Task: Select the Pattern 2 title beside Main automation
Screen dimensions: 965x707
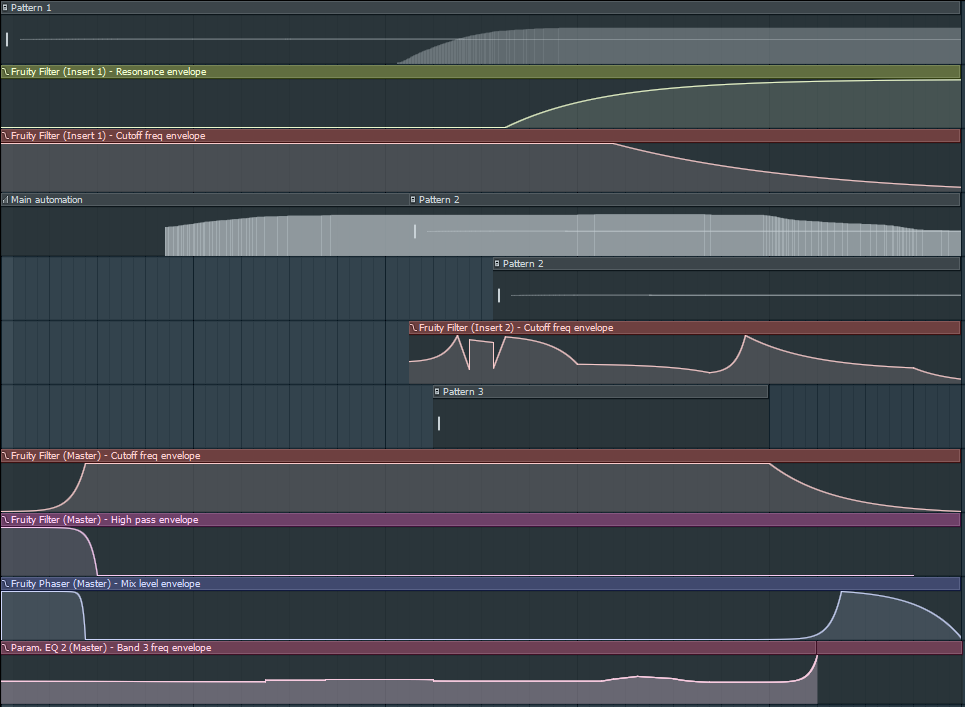Action: click(439, 200)
